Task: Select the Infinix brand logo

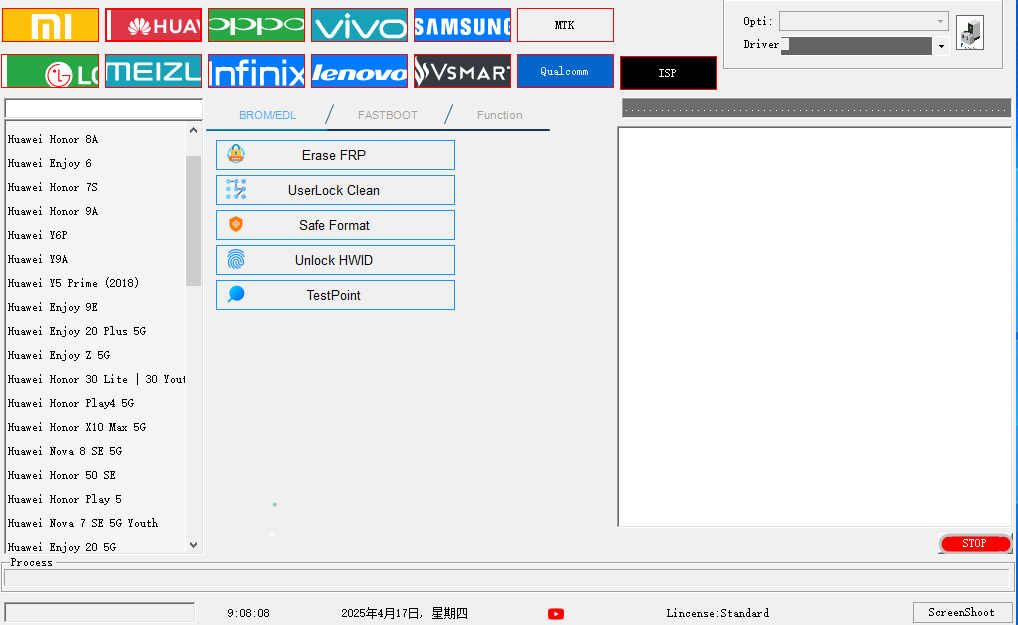Action: (x=256, y=71)
